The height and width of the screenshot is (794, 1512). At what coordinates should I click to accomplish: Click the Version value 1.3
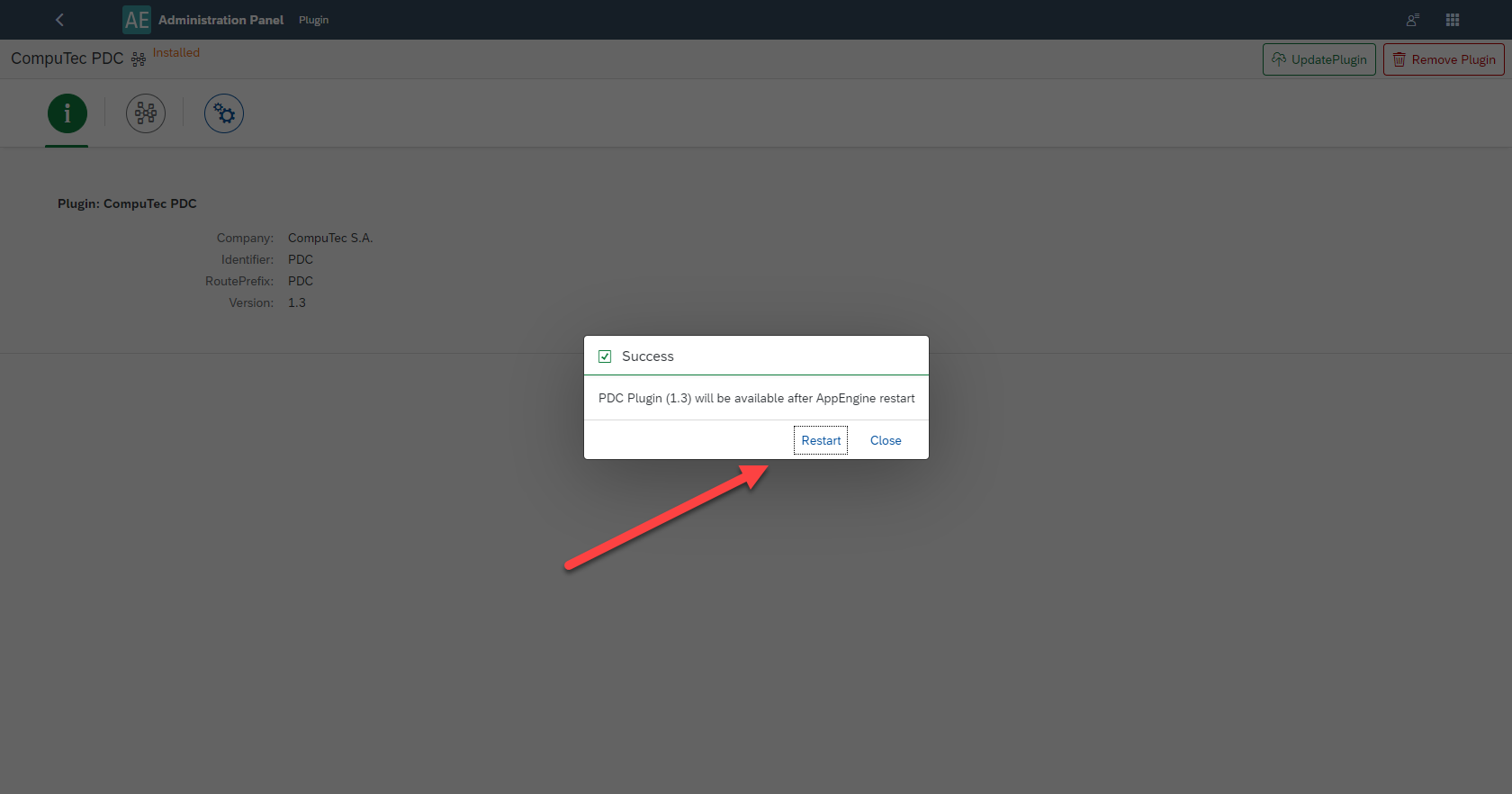(297, 302)
